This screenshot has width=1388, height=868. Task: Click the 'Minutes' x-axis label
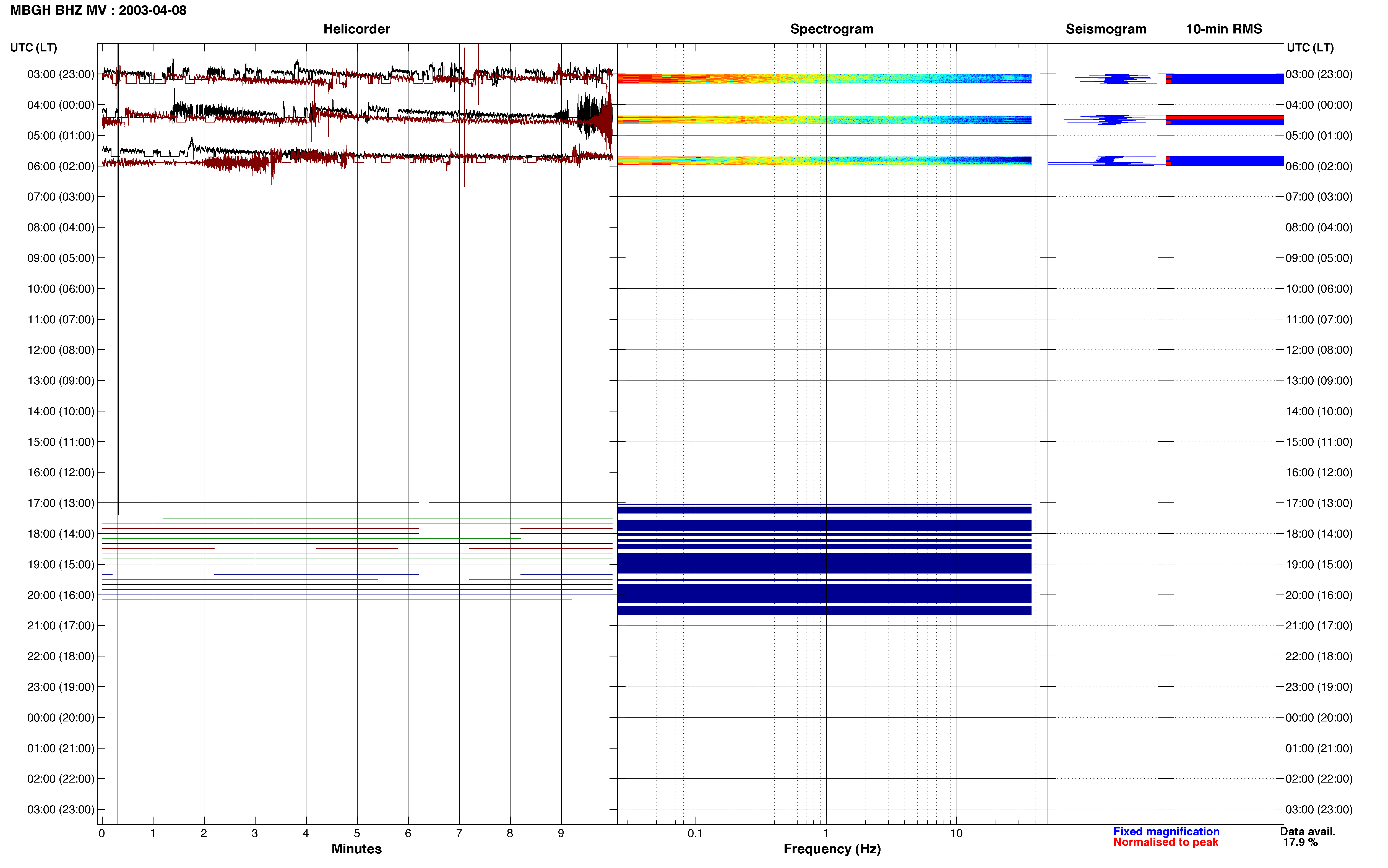(x=356, y=848)
